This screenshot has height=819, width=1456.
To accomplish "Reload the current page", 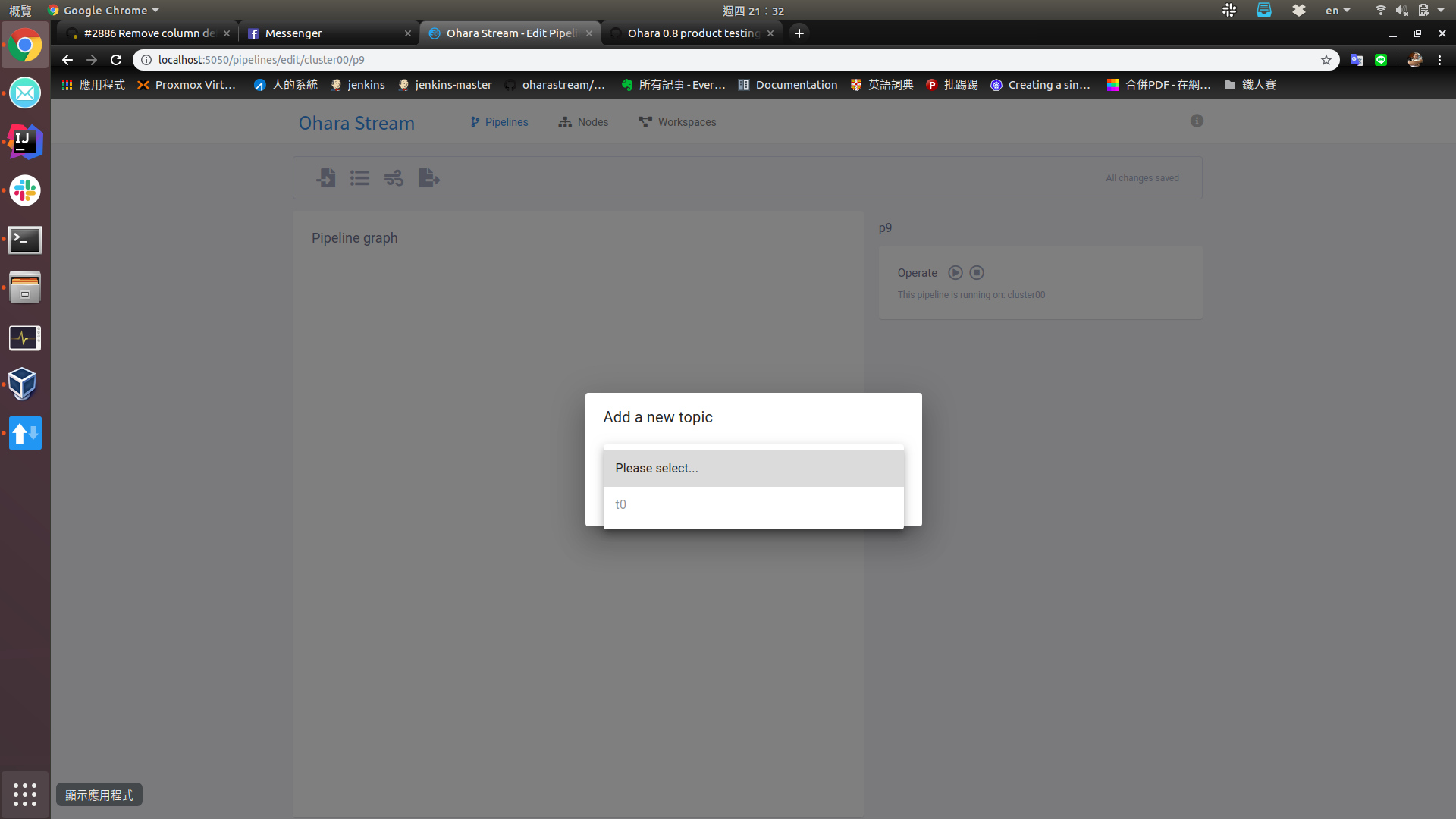I will [116, 60].
